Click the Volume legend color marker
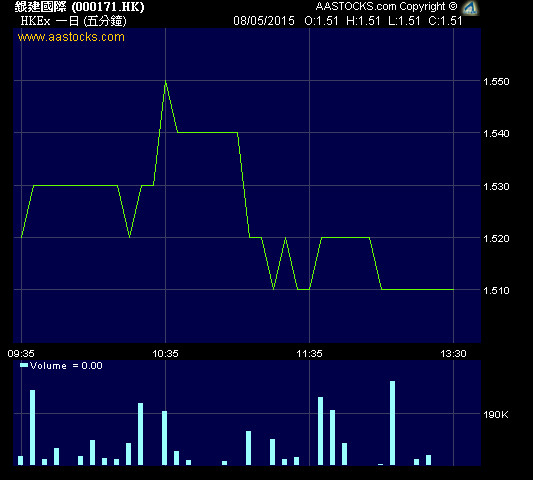 [24, 365]
